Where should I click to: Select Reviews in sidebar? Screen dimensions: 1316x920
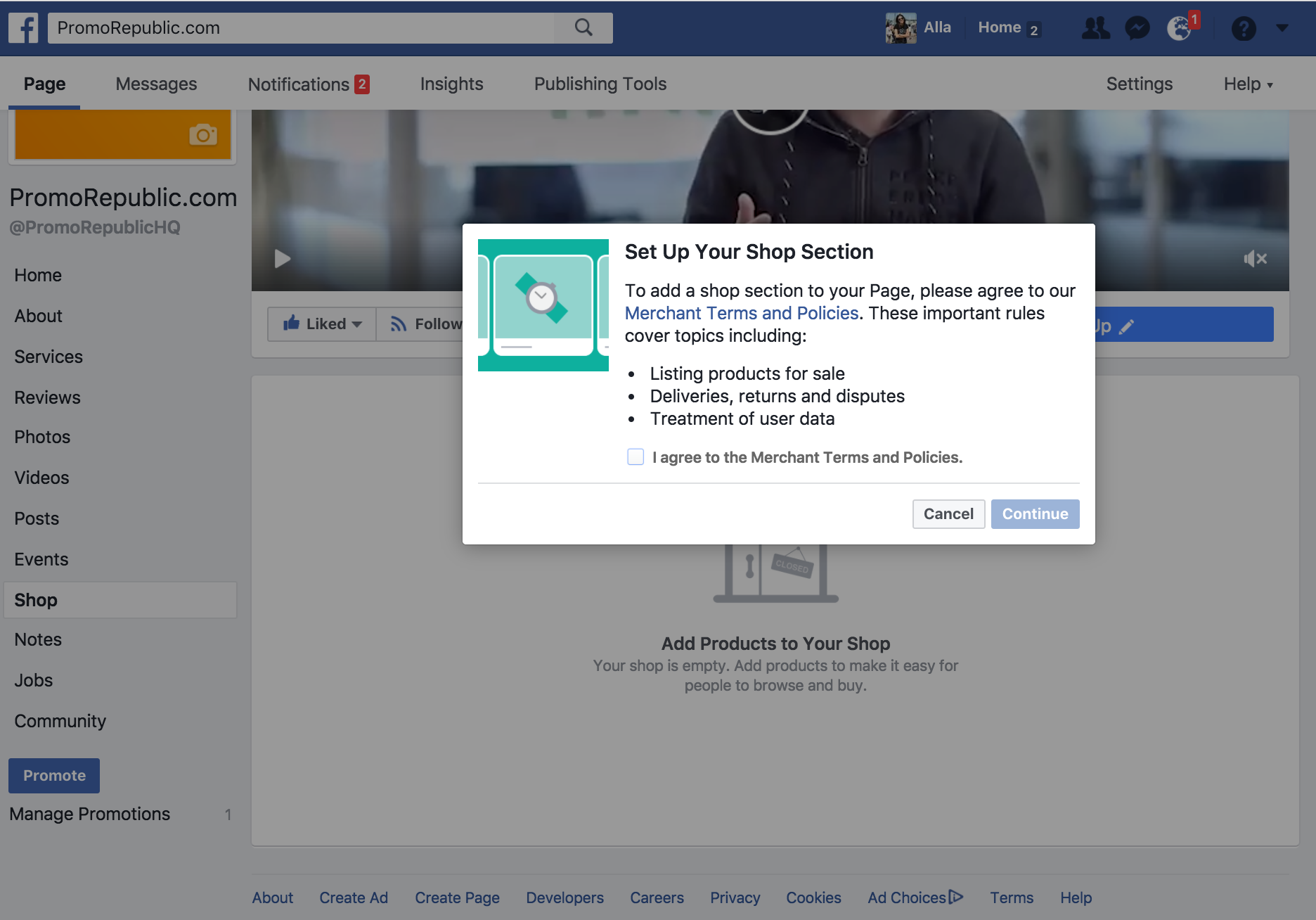click(47, 397)
